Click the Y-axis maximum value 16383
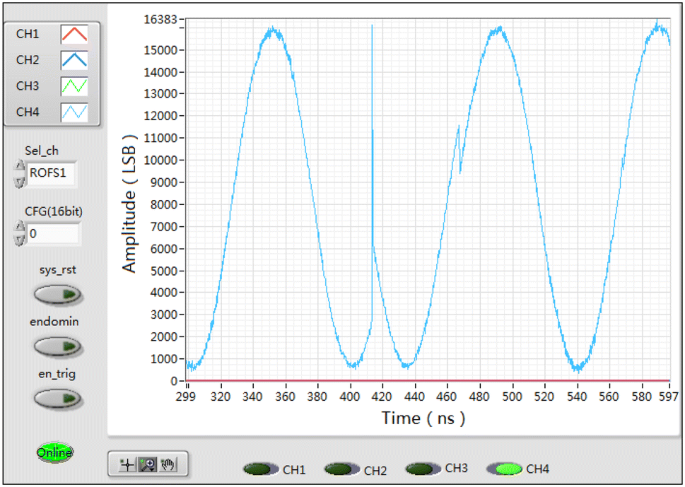 161,20
